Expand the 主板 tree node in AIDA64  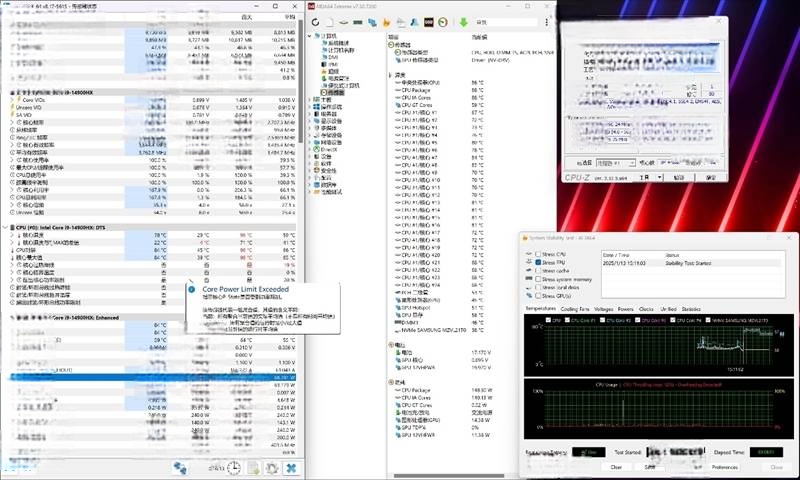pyautogui.click(x=309, y=100)
